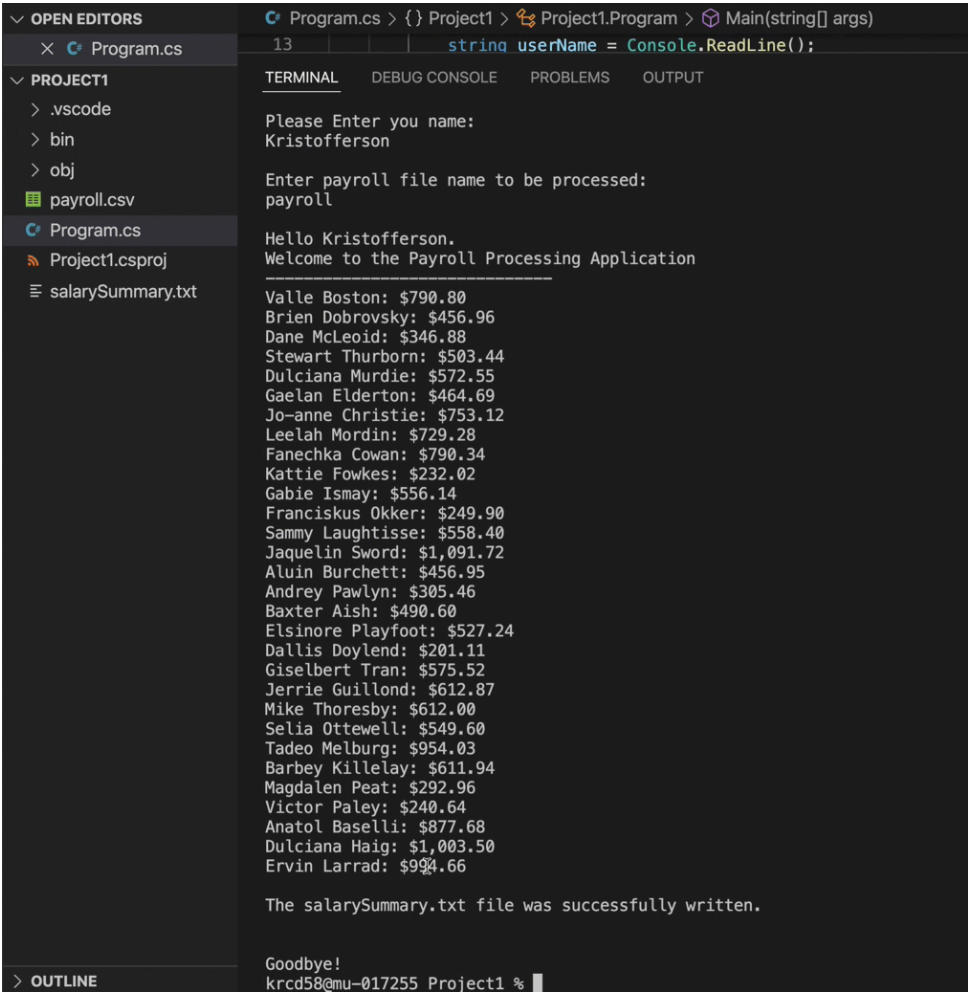Click the Project1 namespace breadcrumb
This screenshot has height=992, width=968.
(460, 18)
